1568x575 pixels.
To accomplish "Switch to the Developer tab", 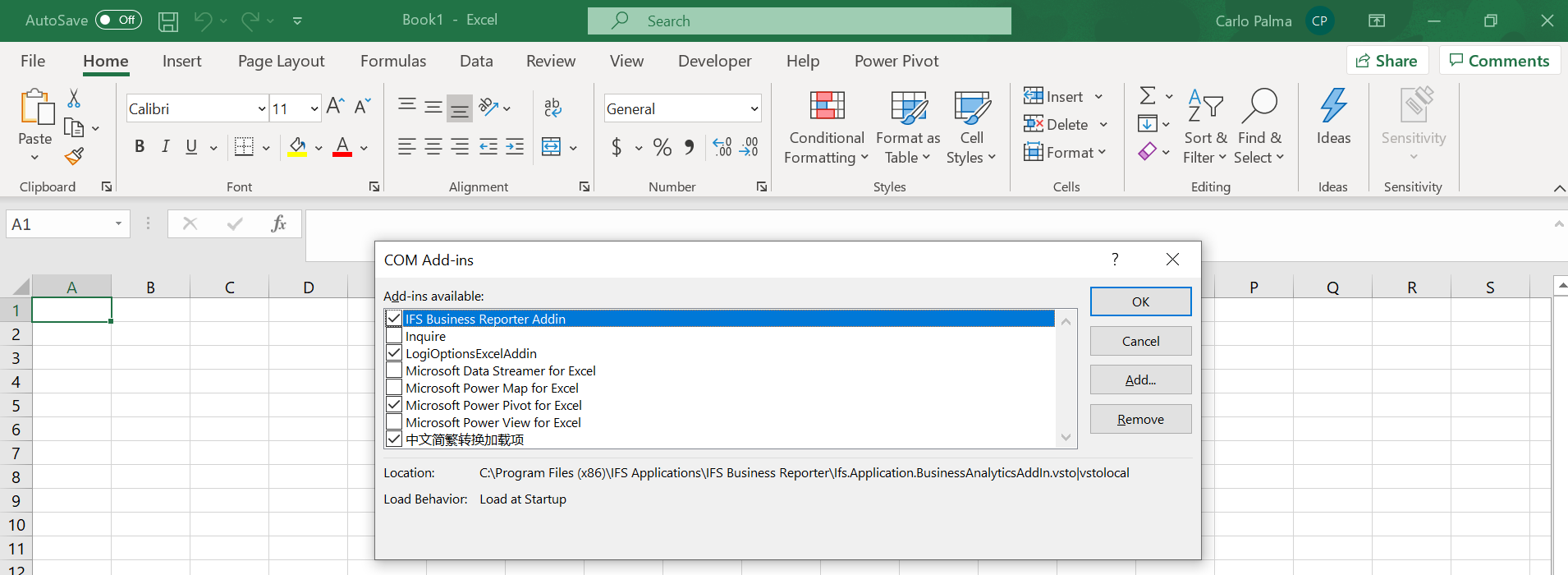I will pyautogui.click(x=714, y=61).
